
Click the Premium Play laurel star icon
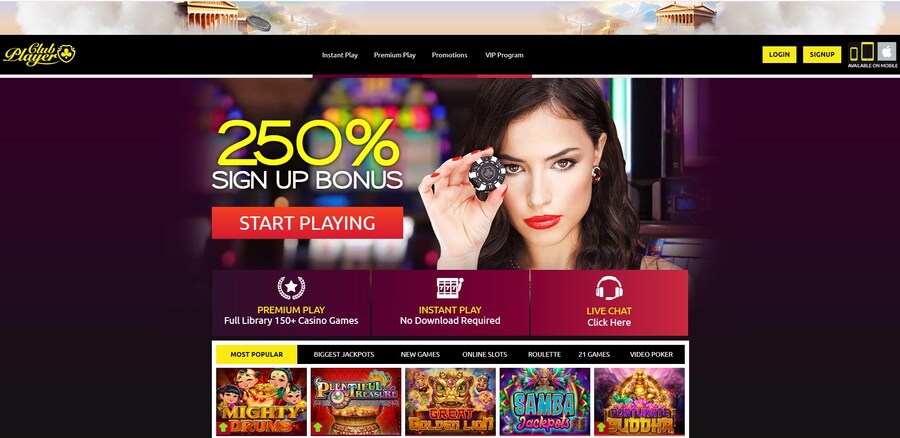coord(291,288)
